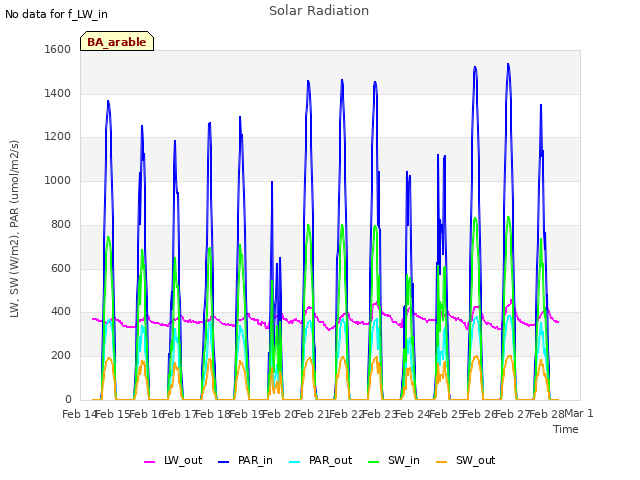Click the orange SW_out legend swatch
Screen dimensions: 640x480
442,462
